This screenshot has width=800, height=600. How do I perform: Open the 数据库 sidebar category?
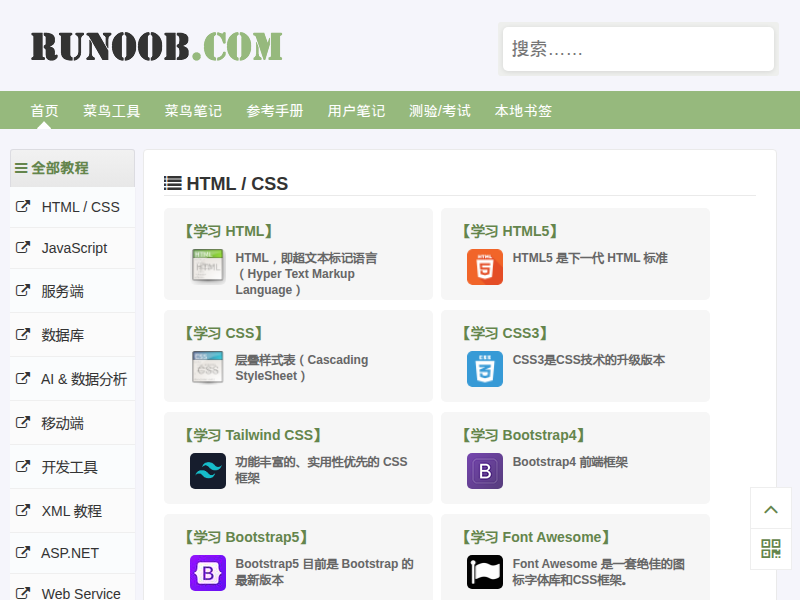[x=62, y=335]
